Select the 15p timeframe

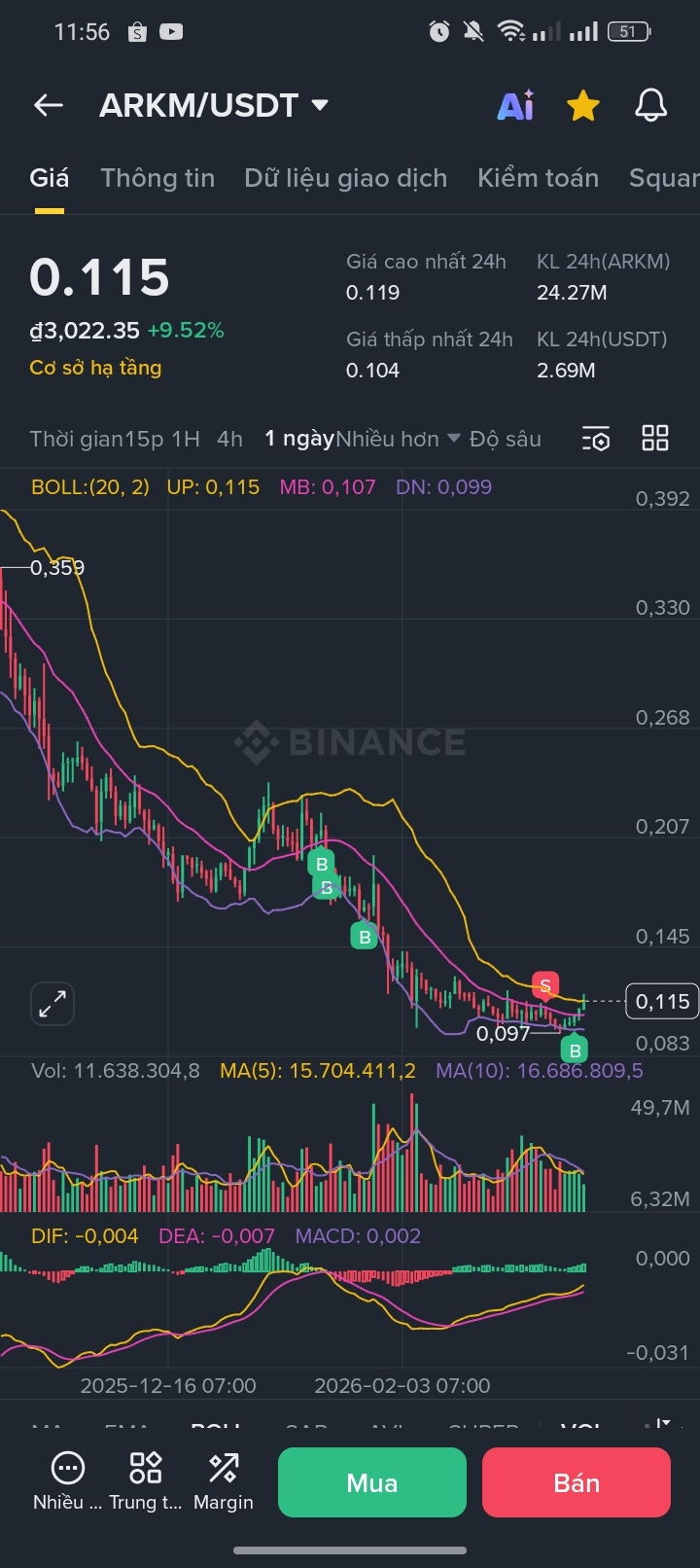point(144,439)
